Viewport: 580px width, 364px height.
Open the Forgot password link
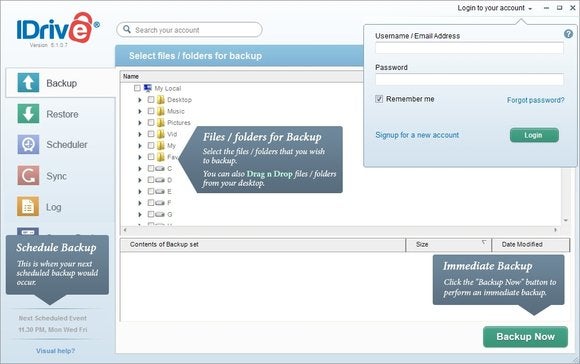pyautogui.click(x=536, y=100)
